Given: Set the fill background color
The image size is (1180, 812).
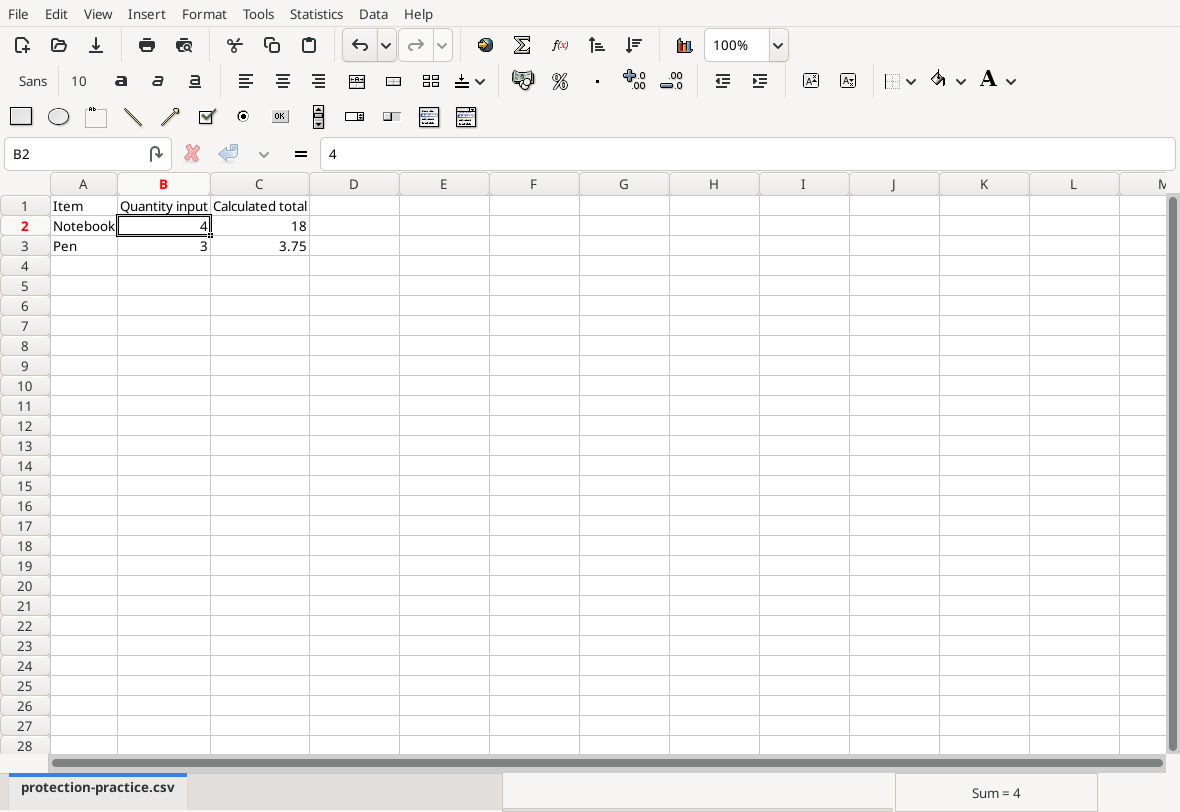Looking at the screenshot, I should coord(938,79).
